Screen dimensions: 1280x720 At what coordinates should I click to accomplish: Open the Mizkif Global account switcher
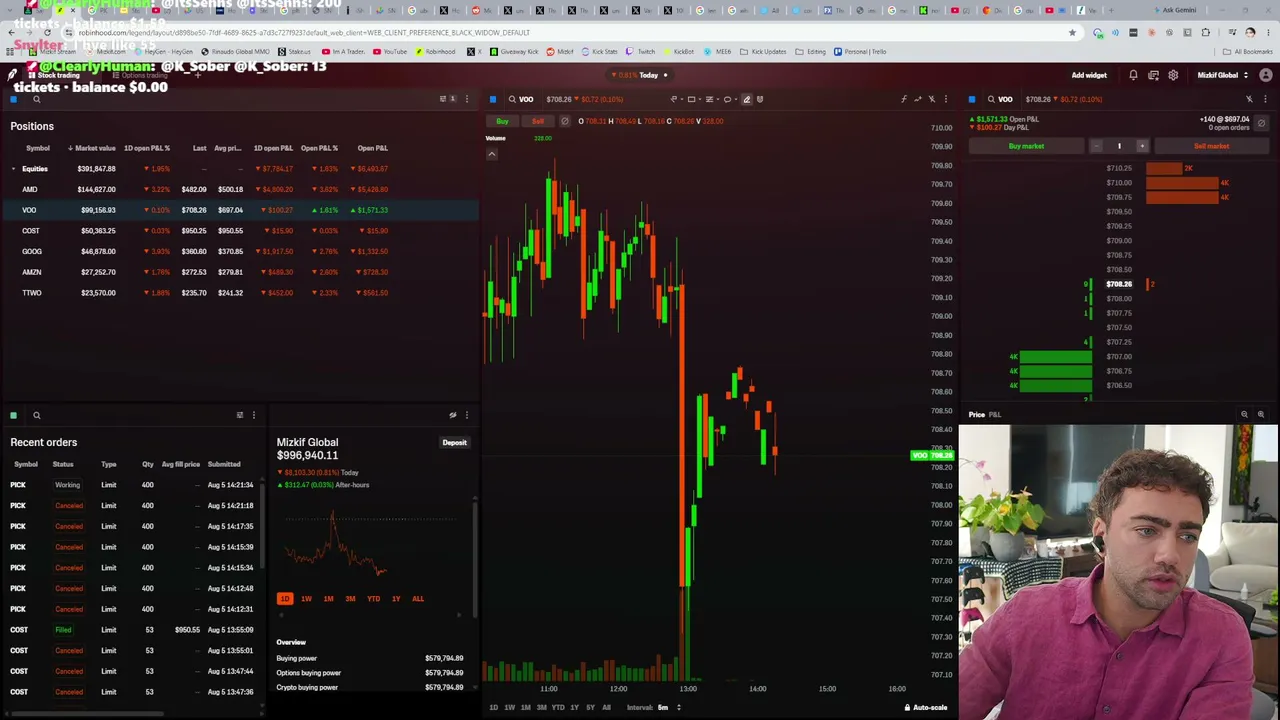[x=1222, y=75]
